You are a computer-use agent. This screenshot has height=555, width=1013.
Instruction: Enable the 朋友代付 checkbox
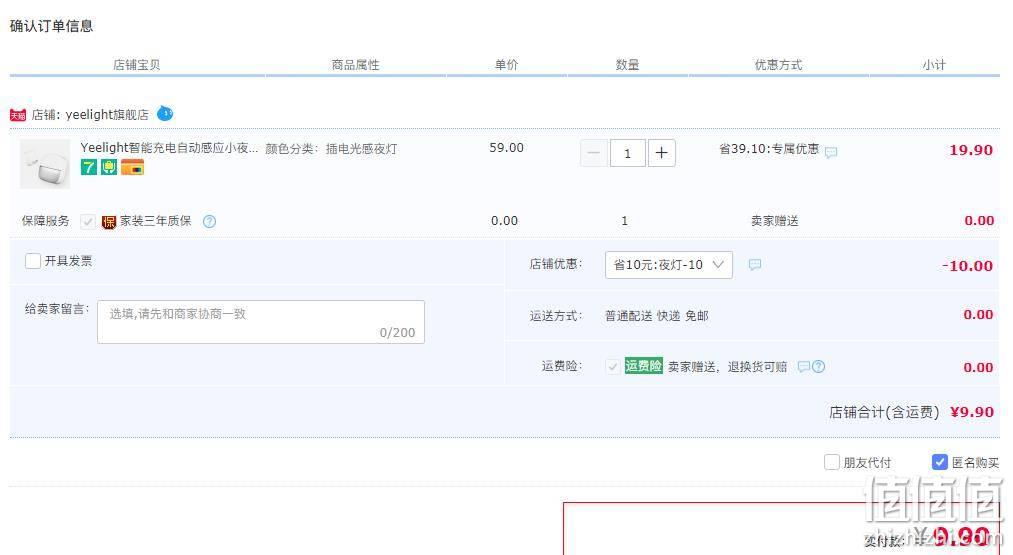(831, 462)
